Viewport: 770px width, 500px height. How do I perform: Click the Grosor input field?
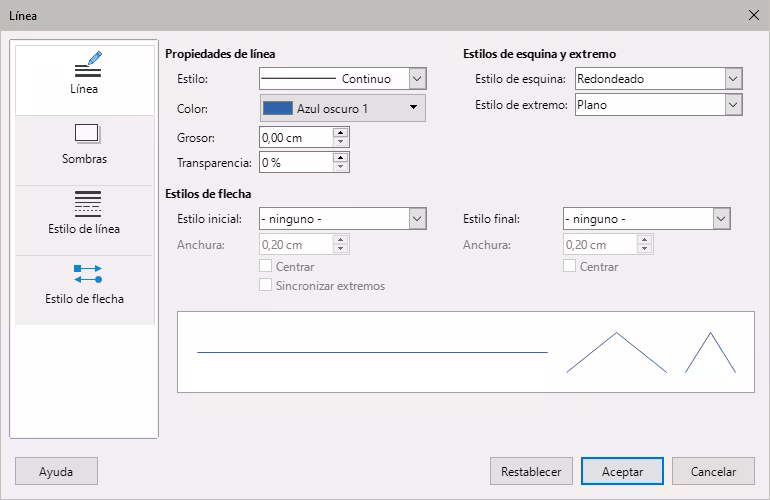pyautogui.click(x=296, y=138)
